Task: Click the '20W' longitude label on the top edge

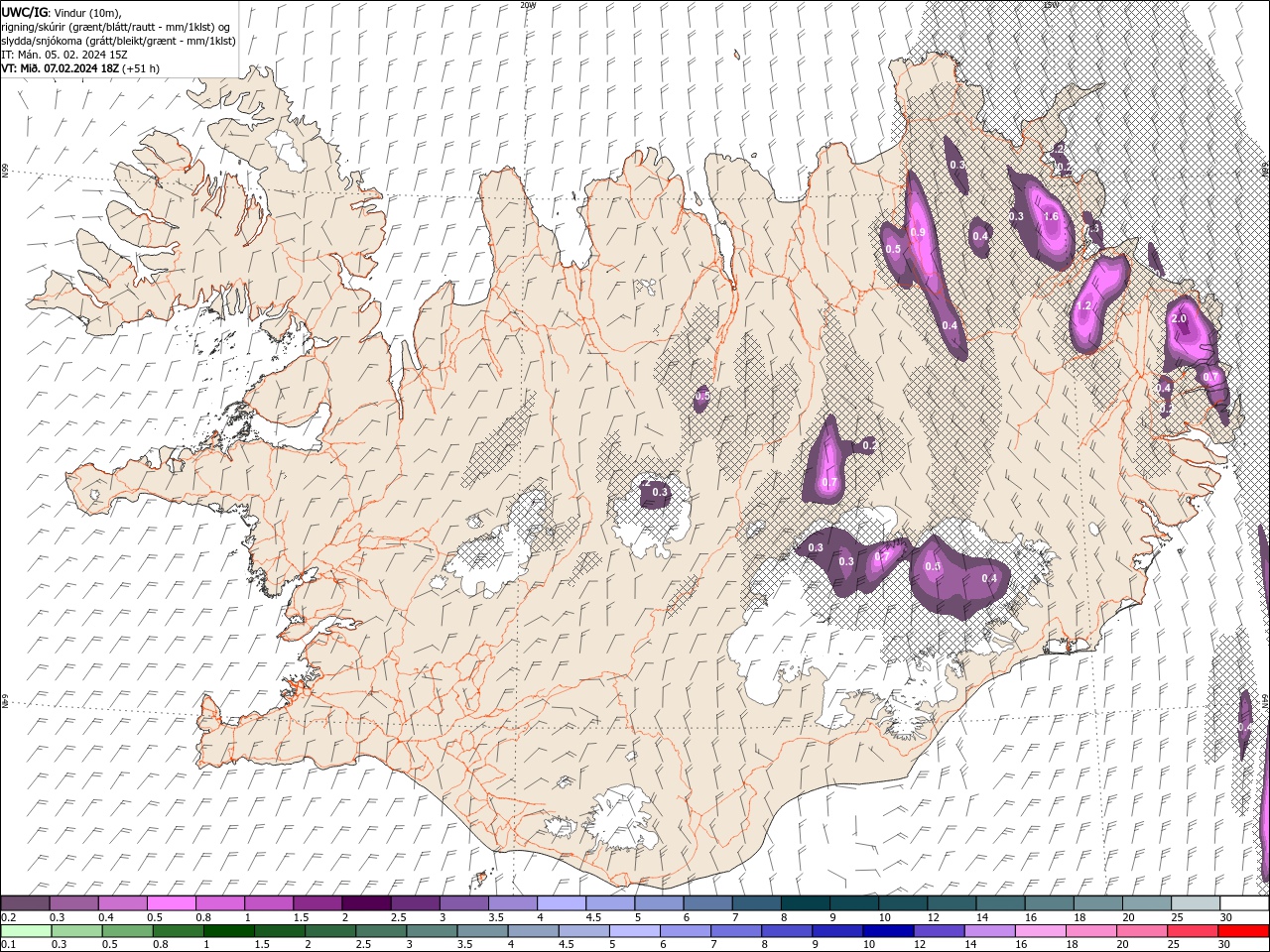Action: click(x=528, y=5)
